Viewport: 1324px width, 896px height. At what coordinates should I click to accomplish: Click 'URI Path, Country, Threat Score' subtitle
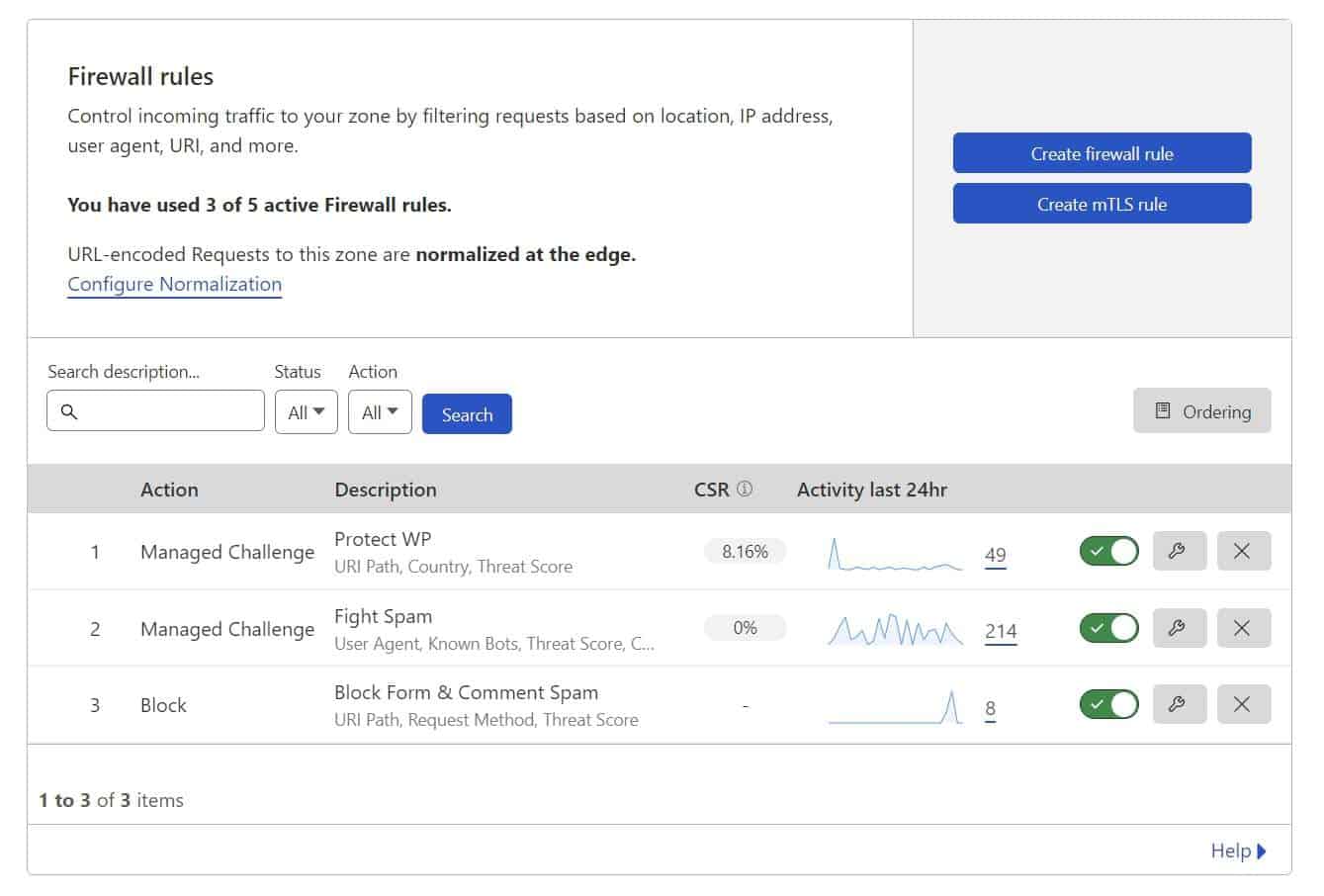coord(453,567)
